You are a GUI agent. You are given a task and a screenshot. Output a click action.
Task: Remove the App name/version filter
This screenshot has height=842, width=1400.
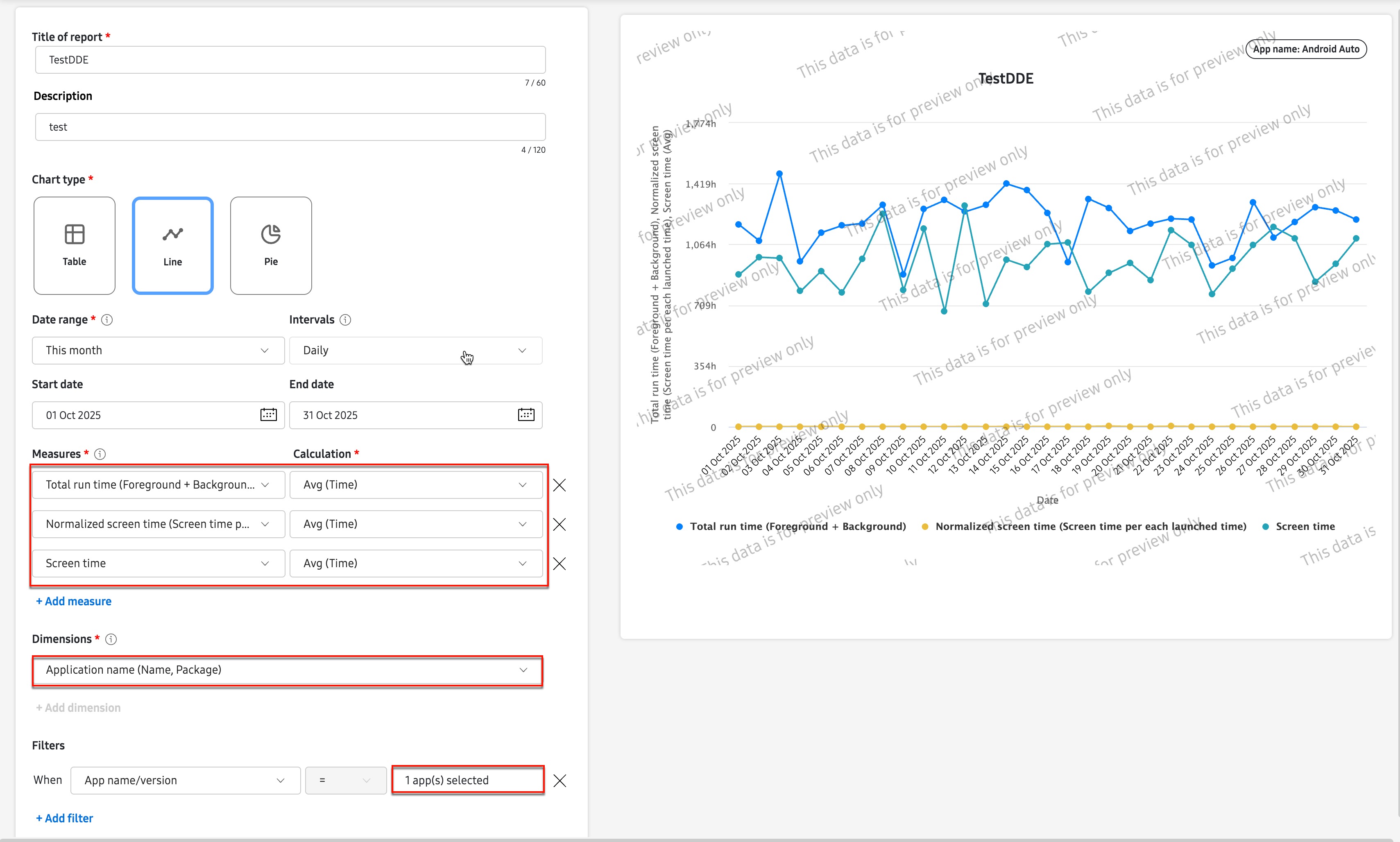click(559, 781)
